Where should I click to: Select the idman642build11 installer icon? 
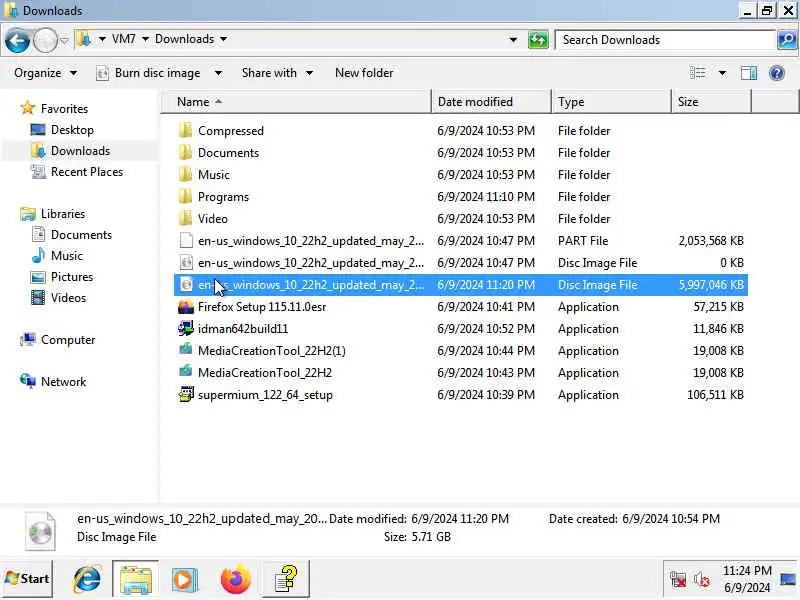[186, 328]
